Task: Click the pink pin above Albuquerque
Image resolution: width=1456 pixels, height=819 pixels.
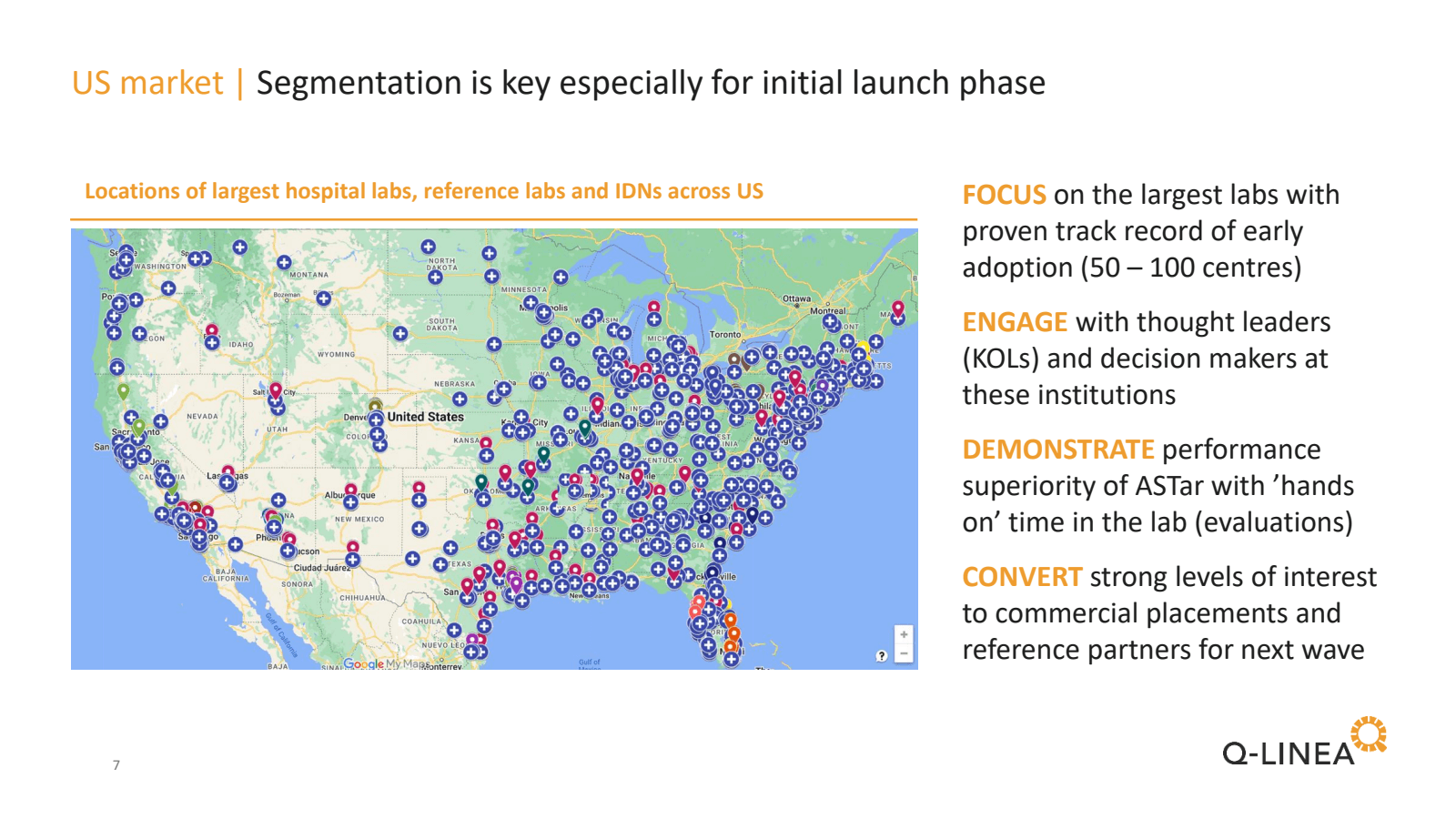Action: [x=350, y=490]
